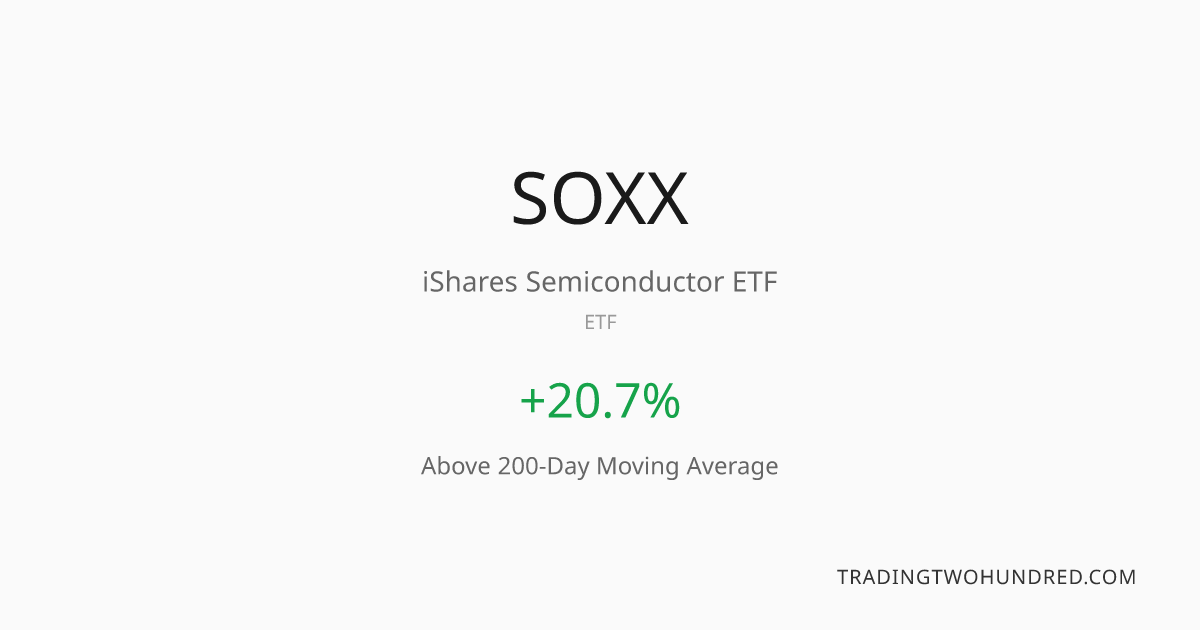Image resolution: width=1200 pixels, height=630 pixels.
Task: Click the word Semiconductor
Action: pos(623,282)
